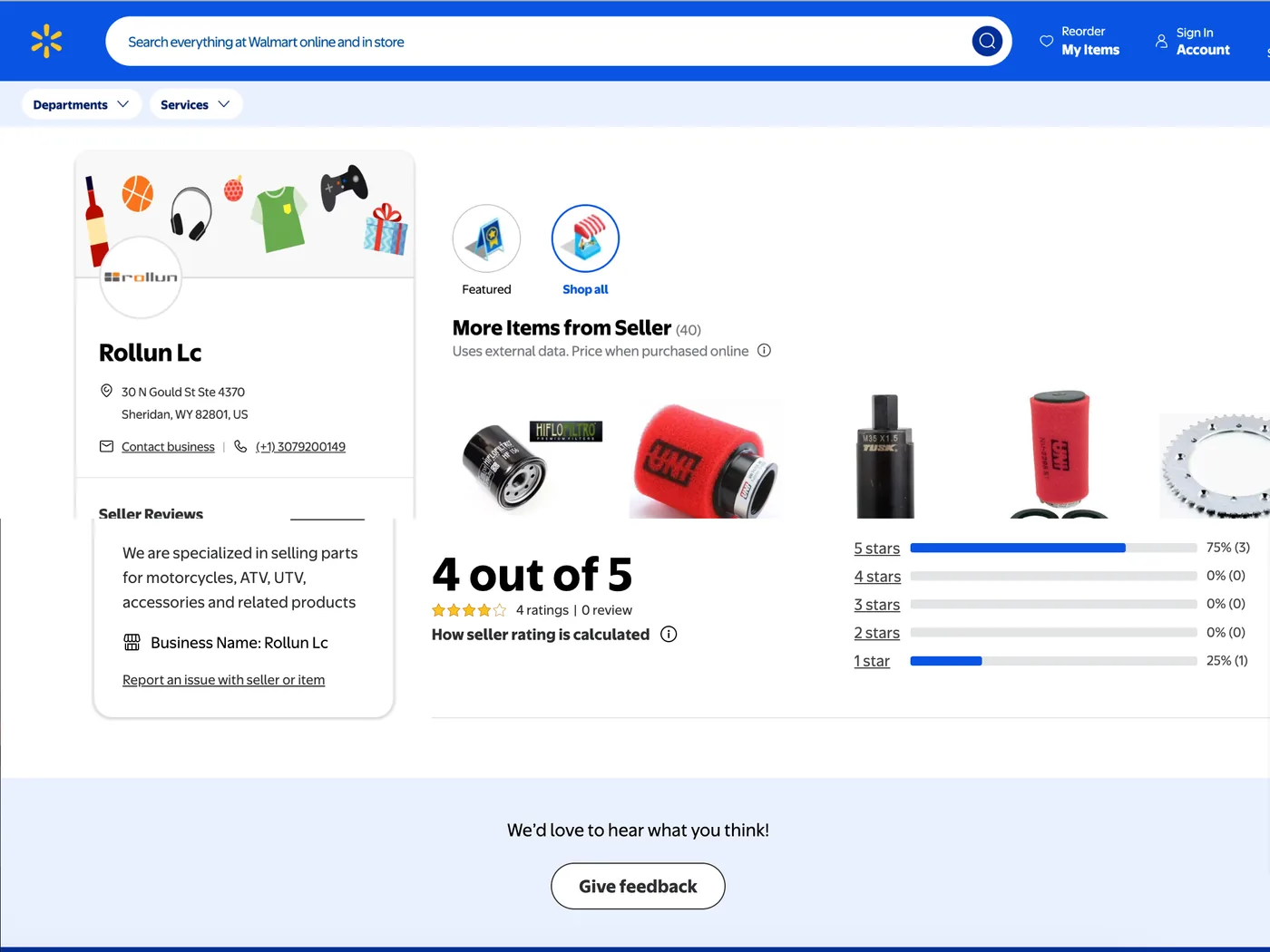
Task: Click the '0 review' count text
Action: tap(607, 610)
